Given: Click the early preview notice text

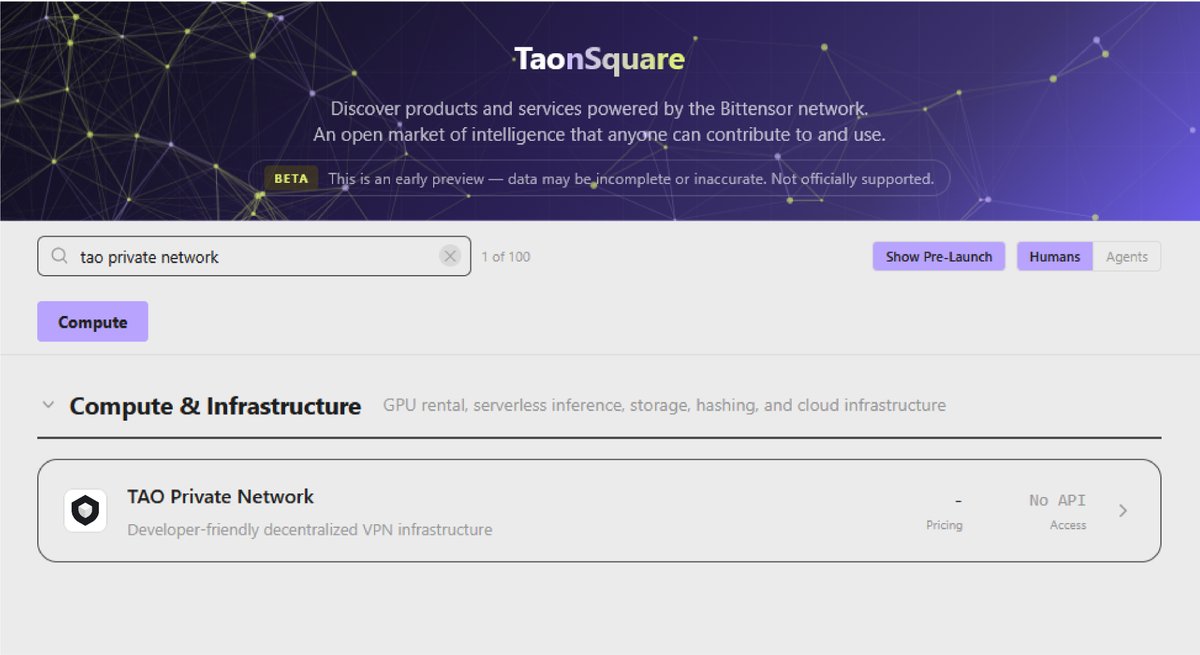Looking at the screenshot, I should (631, 179).
